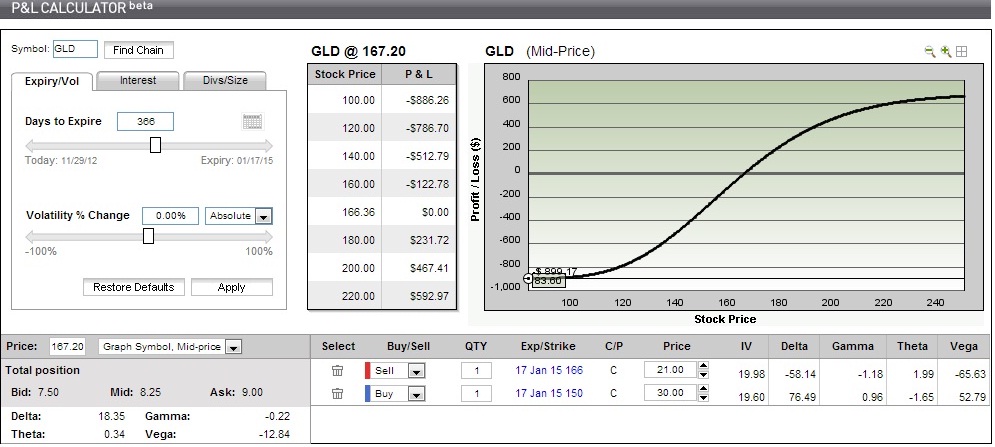Click the Ask value 9.00
This screenshot has height=447, width=995.
pos(252,392)
